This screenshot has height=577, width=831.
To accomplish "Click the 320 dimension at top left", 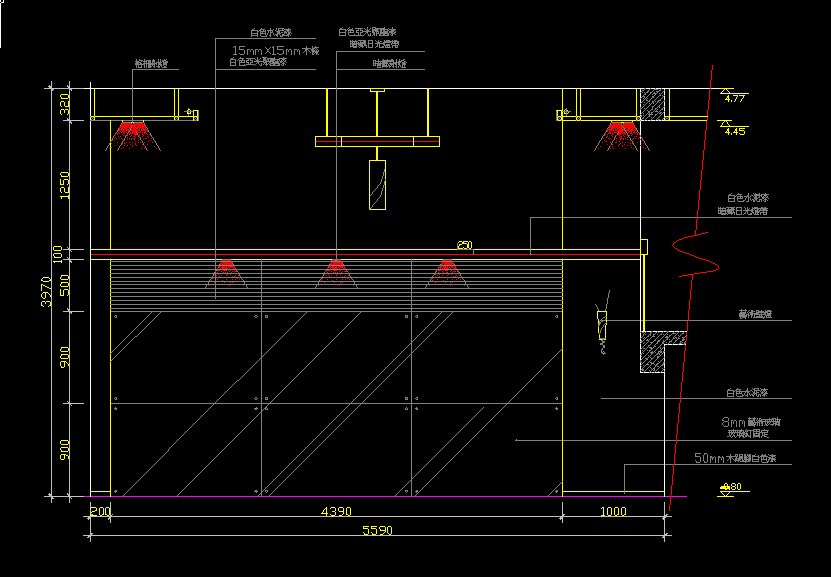I will point(65,104).
